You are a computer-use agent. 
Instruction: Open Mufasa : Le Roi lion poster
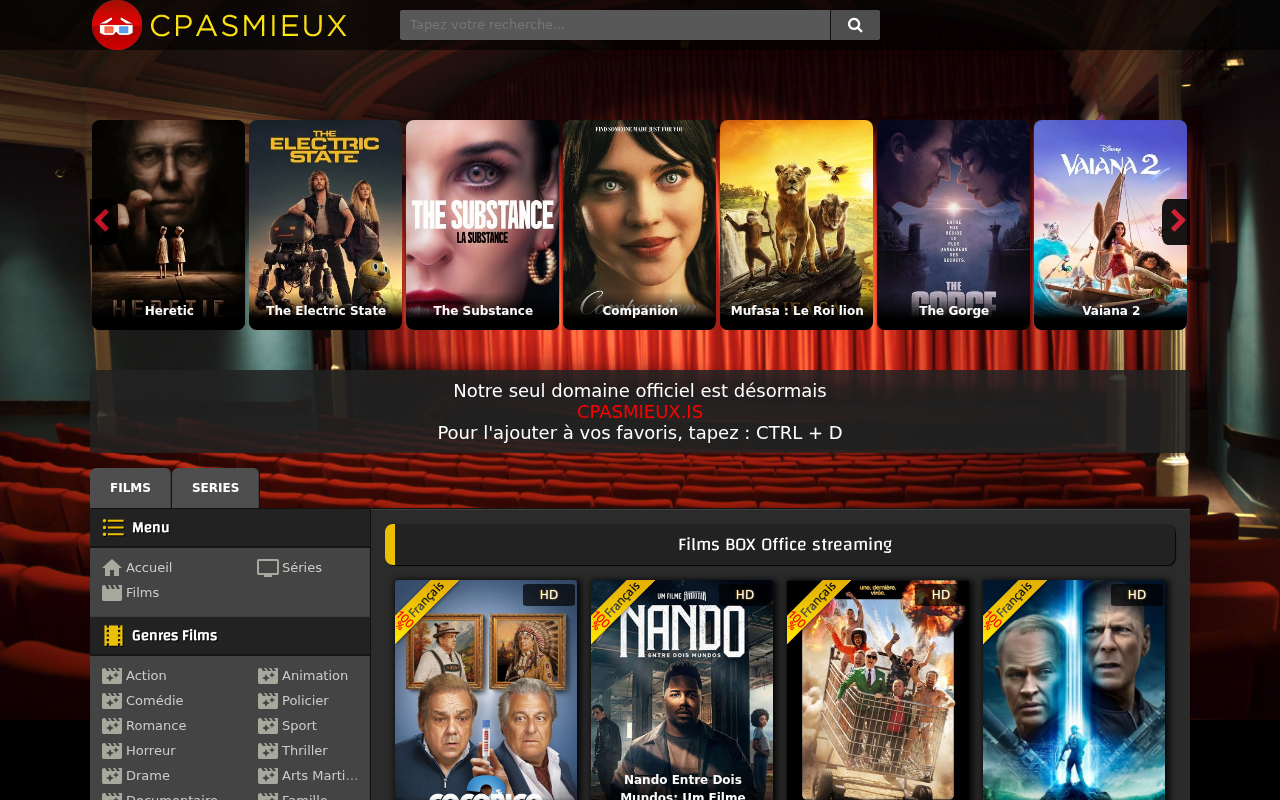796,225
